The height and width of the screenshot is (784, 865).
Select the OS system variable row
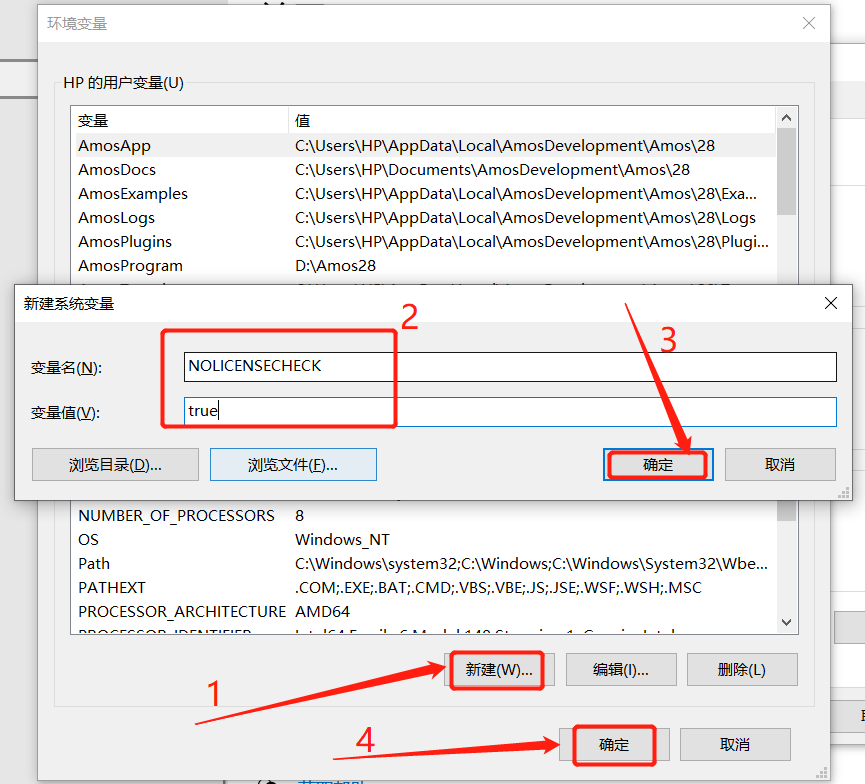tap(424, 540)
